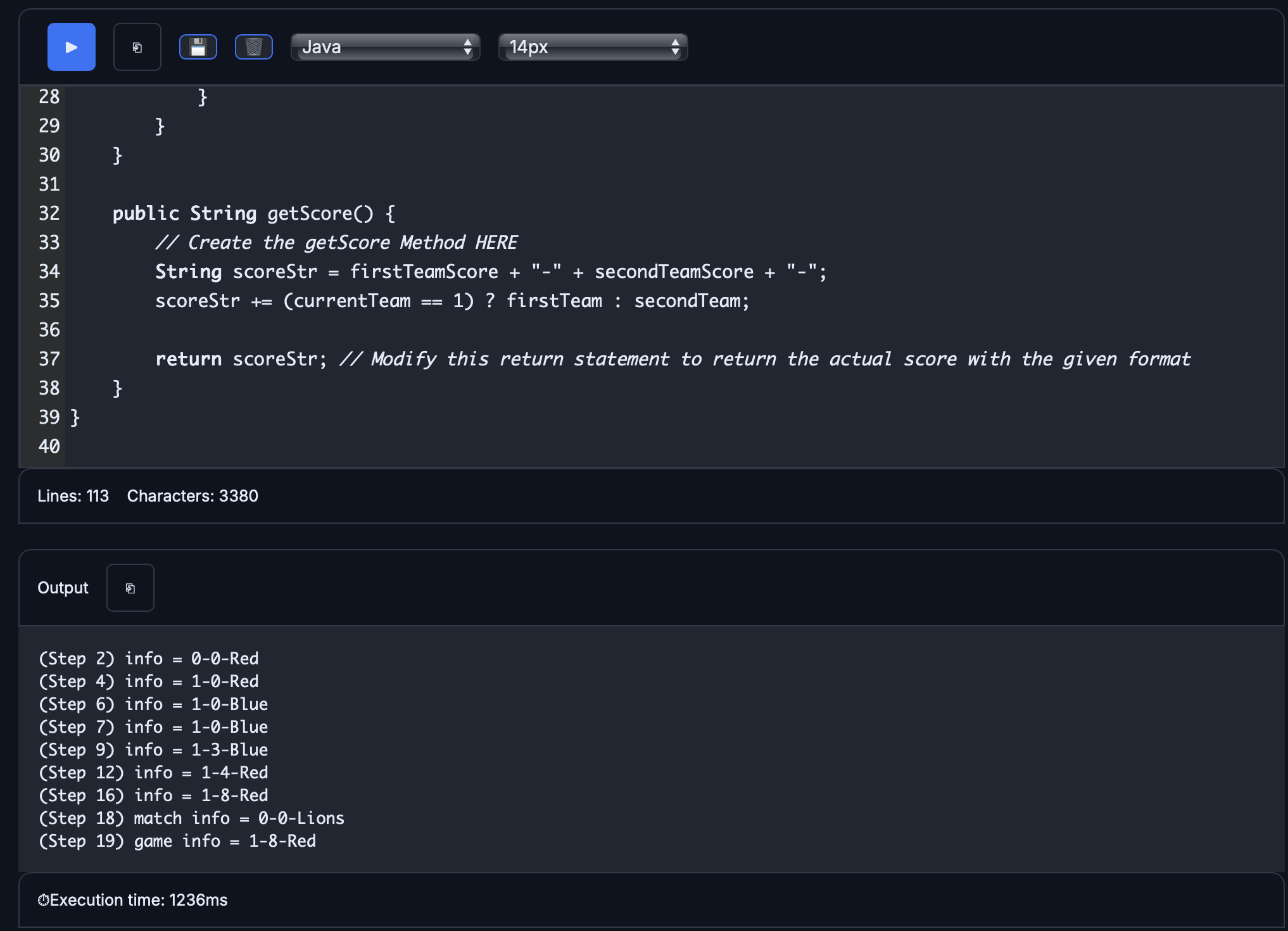The image size is (1288, 931).
Task: Select the Output section header
Action: (63, 587)
